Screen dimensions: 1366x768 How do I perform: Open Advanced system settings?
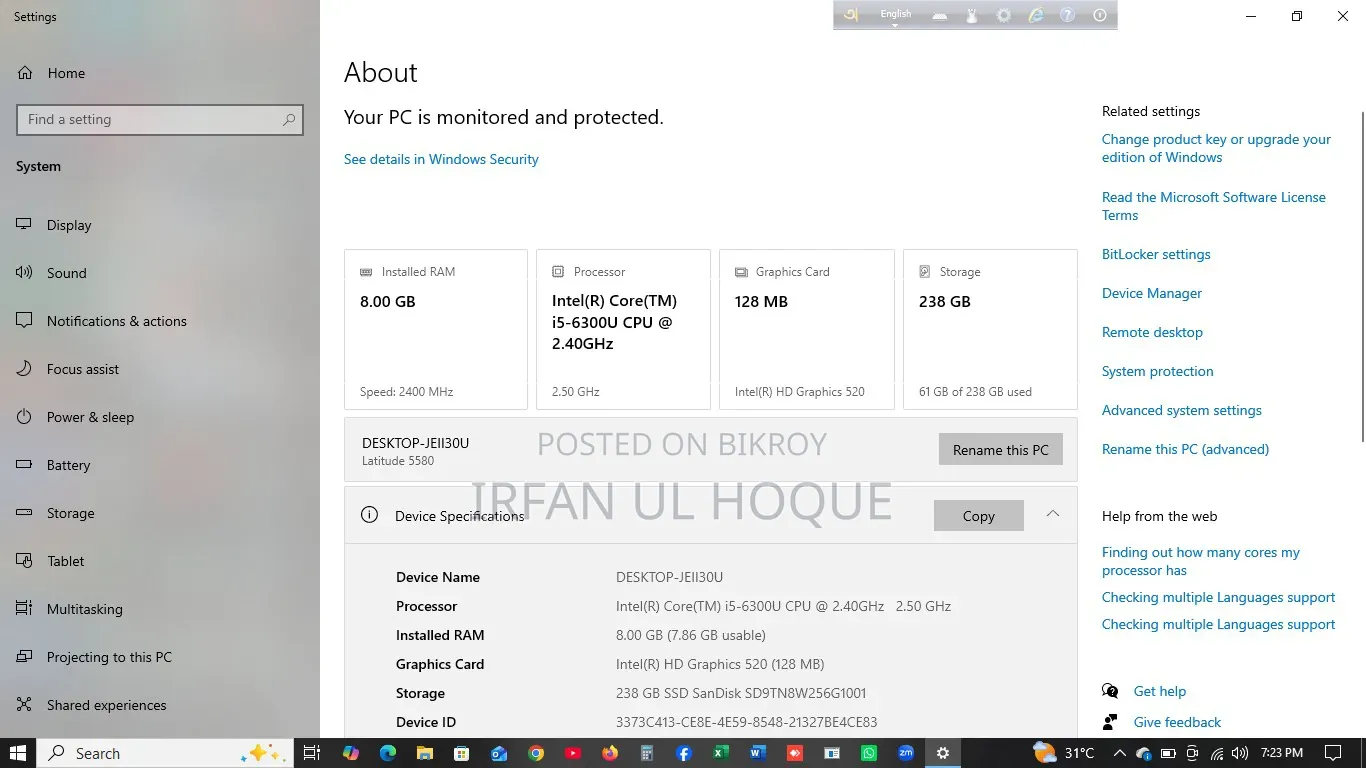coord(1181,410)
